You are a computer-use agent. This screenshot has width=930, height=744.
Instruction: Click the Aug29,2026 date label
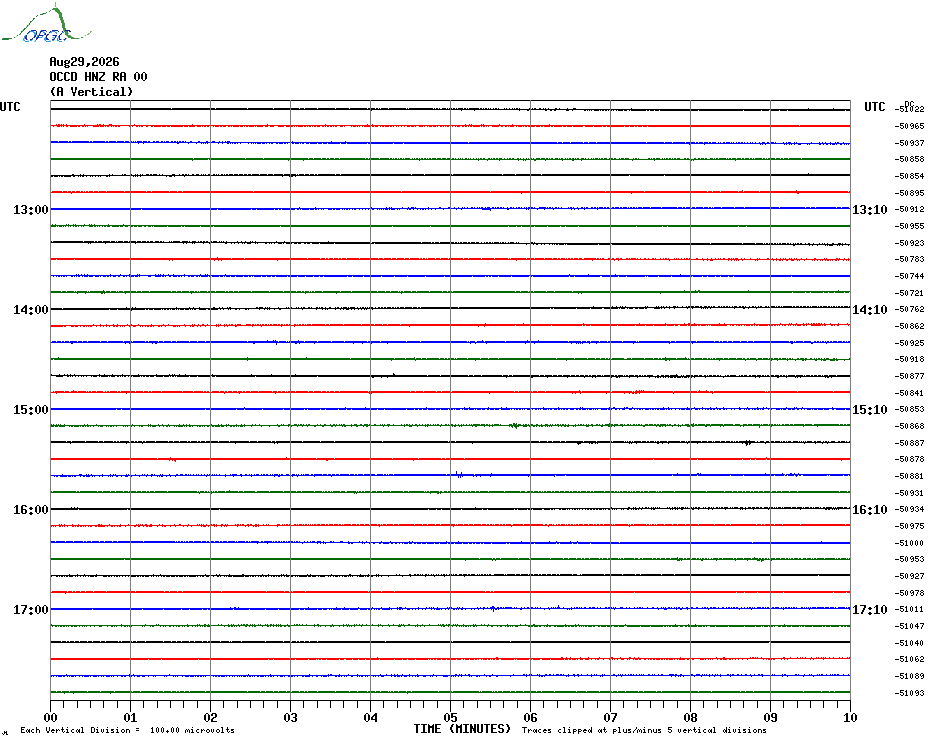pos(84,62)
